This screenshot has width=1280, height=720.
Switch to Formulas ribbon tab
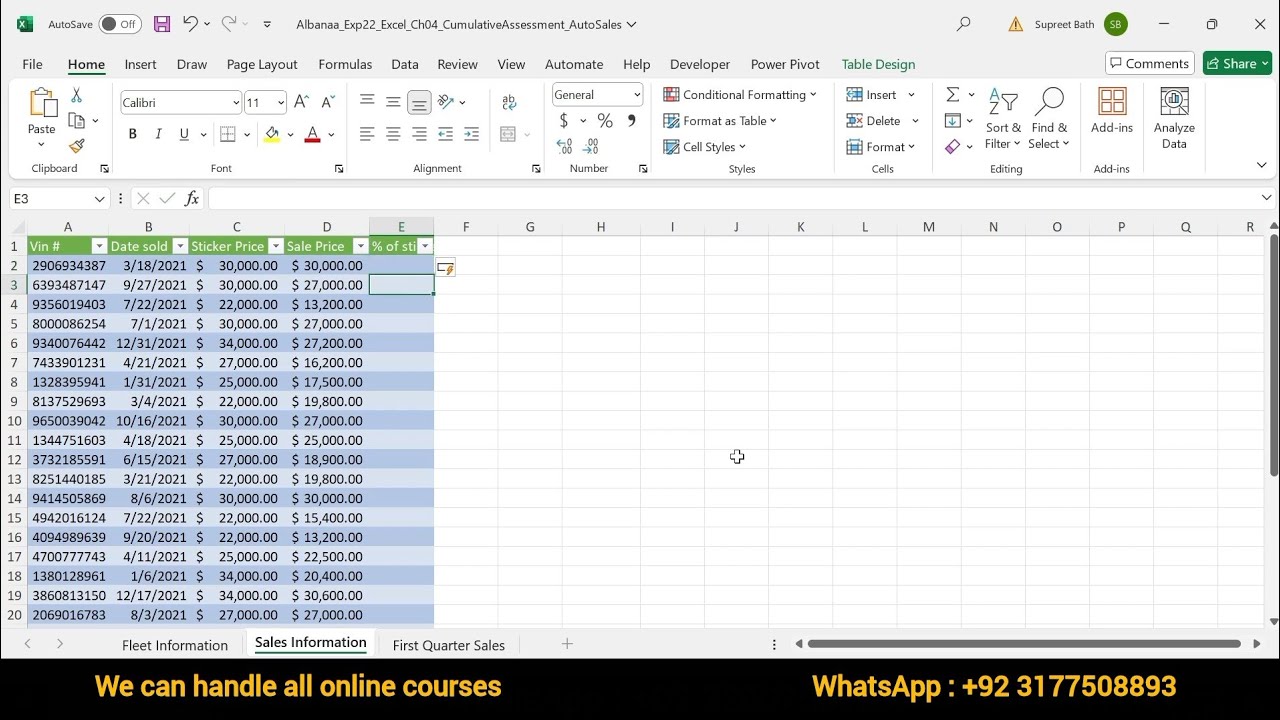pyautogui.click(x=345, y=64)
